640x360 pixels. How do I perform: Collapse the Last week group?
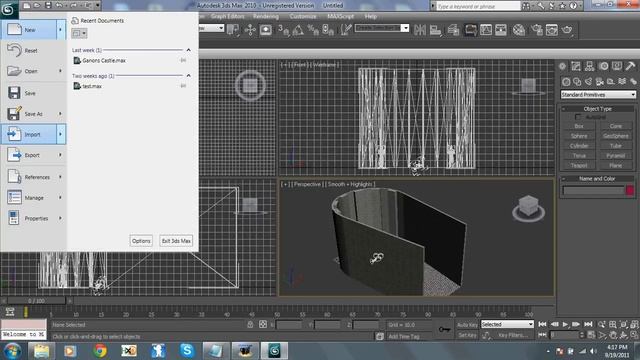click(x=188, y=50)
